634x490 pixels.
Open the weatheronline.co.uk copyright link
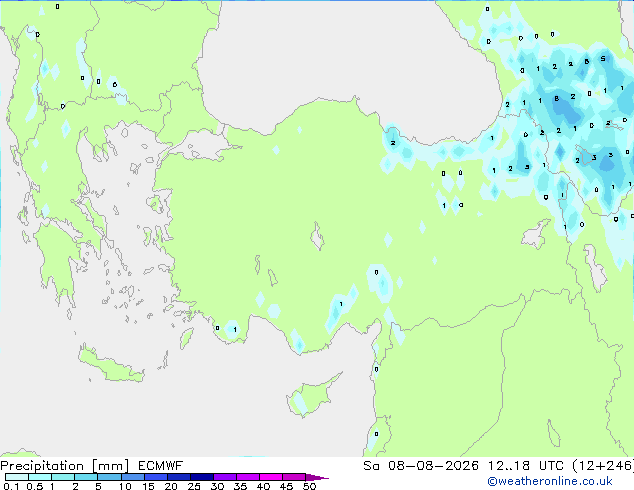(550, 481)
